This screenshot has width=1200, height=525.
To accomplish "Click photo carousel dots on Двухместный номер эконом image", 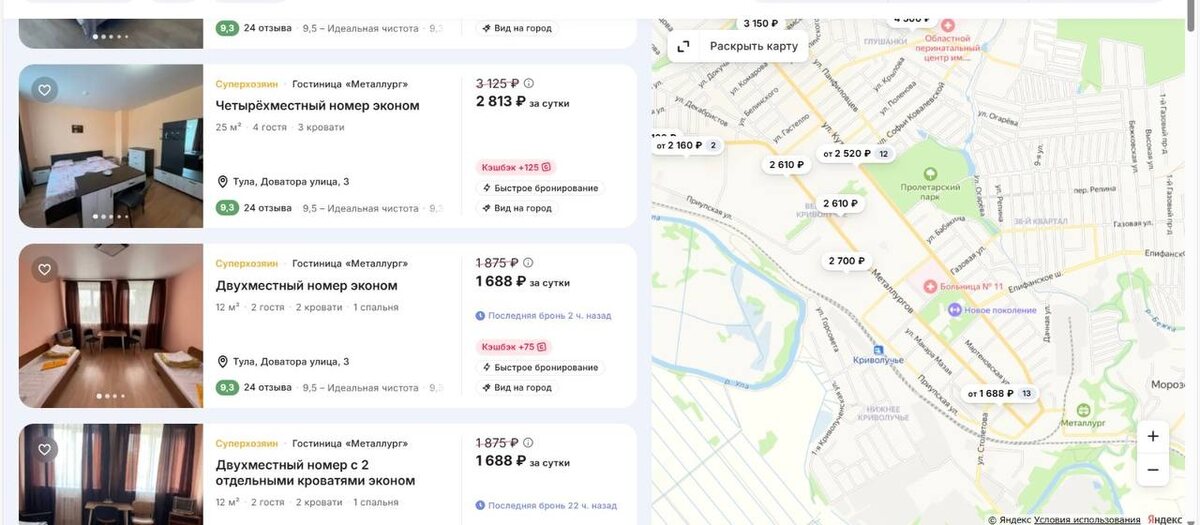I will point(110,396).
